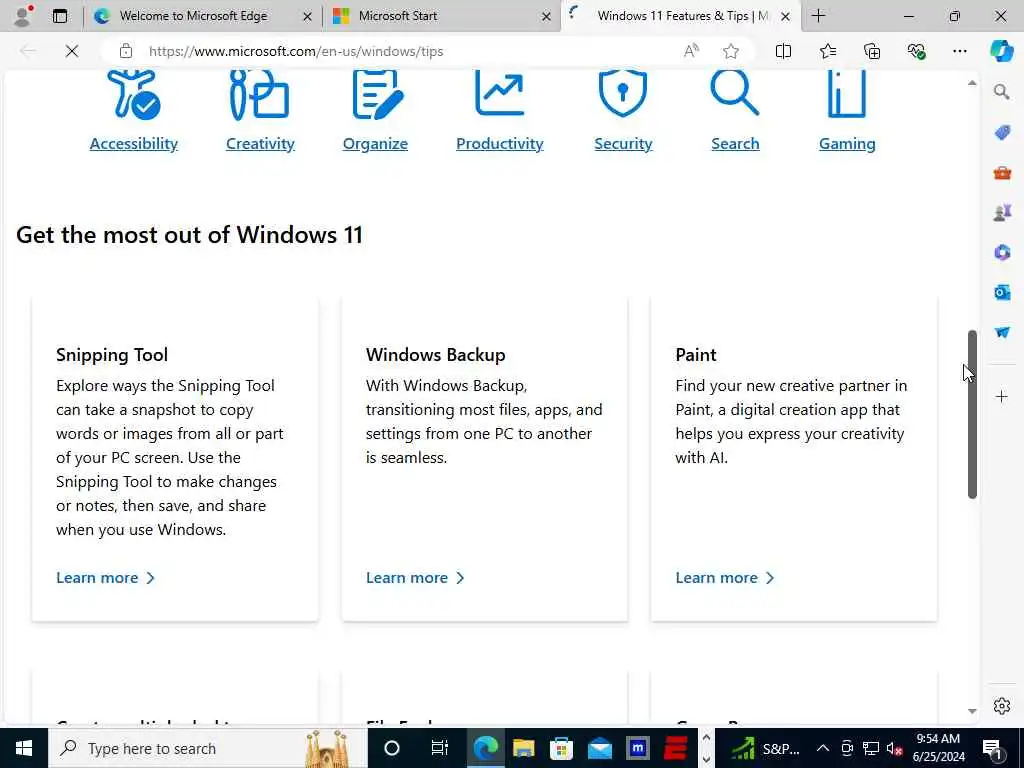Show hidden system tray icons
The height and width of the screenshot is (768, 1024).
pos(823,748)
